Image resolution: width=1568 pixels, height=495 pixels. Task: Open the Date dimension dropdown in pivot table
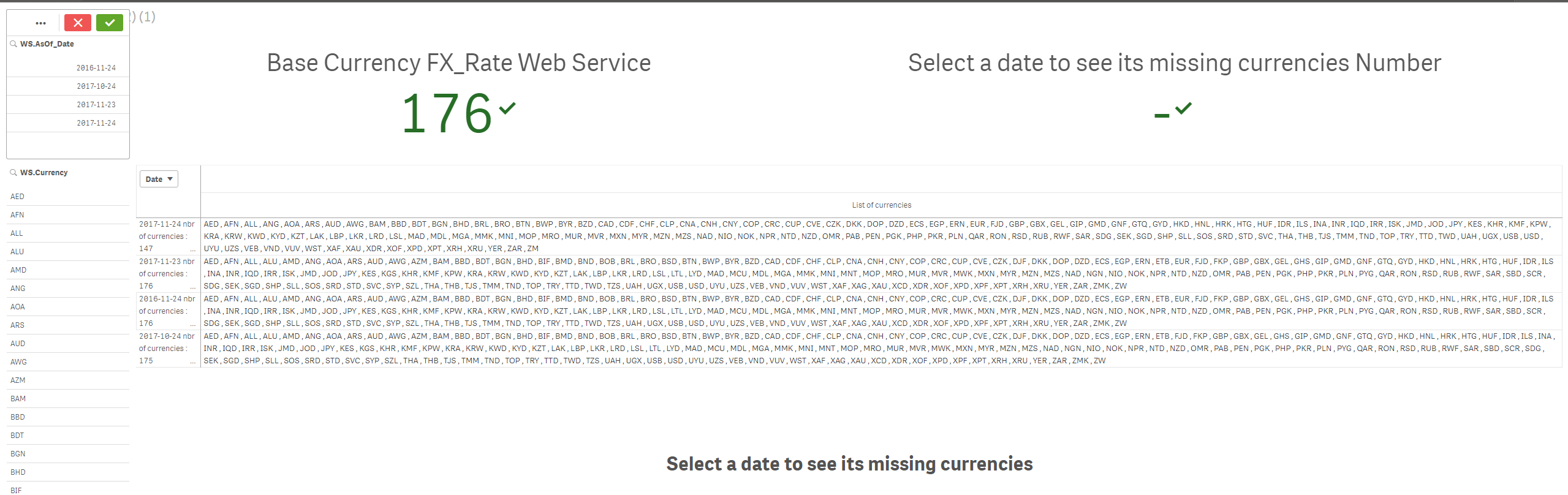tap(159, 179)
